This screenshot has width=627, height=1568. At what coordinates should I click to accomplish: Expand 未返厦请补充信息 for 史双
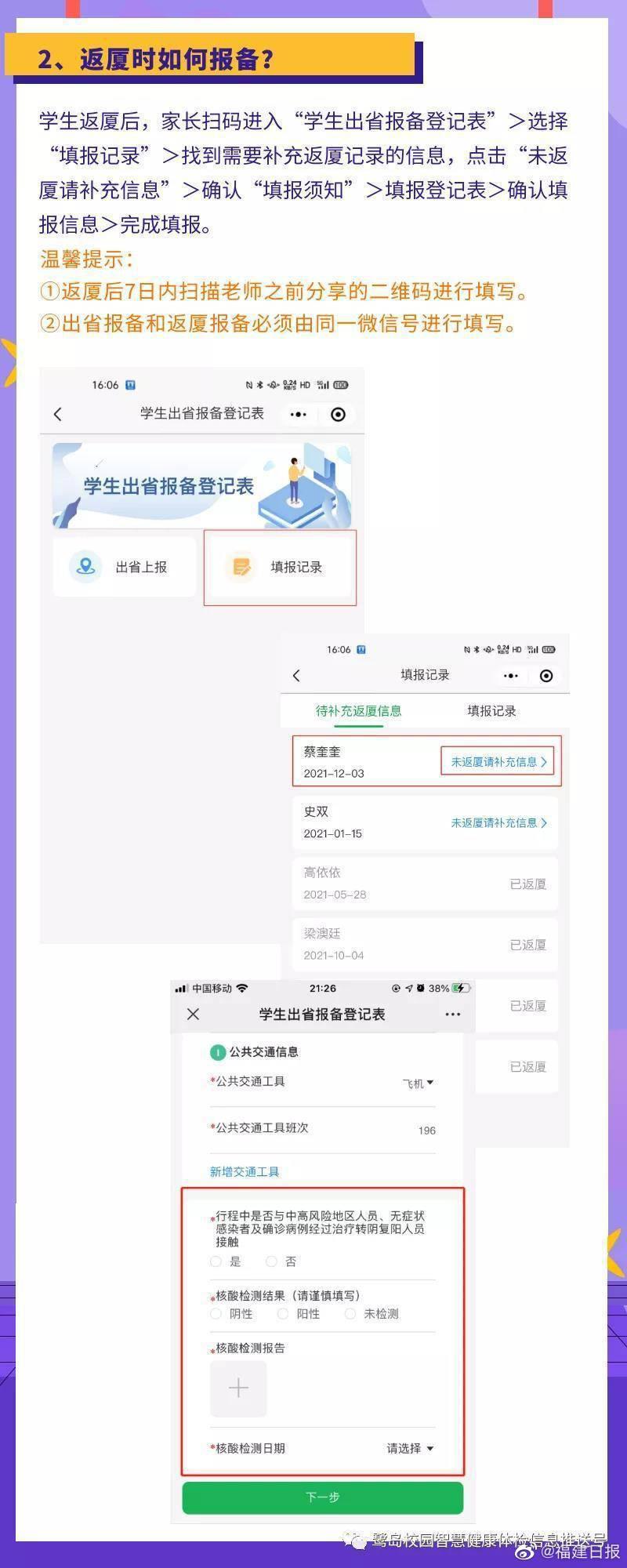point(498,822)
